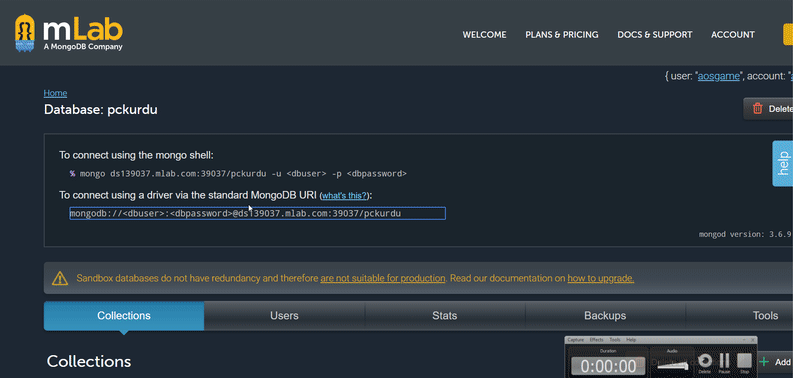Switch to the Collections tab
This screenshot has width=793, height=378.
coord(124,316)
